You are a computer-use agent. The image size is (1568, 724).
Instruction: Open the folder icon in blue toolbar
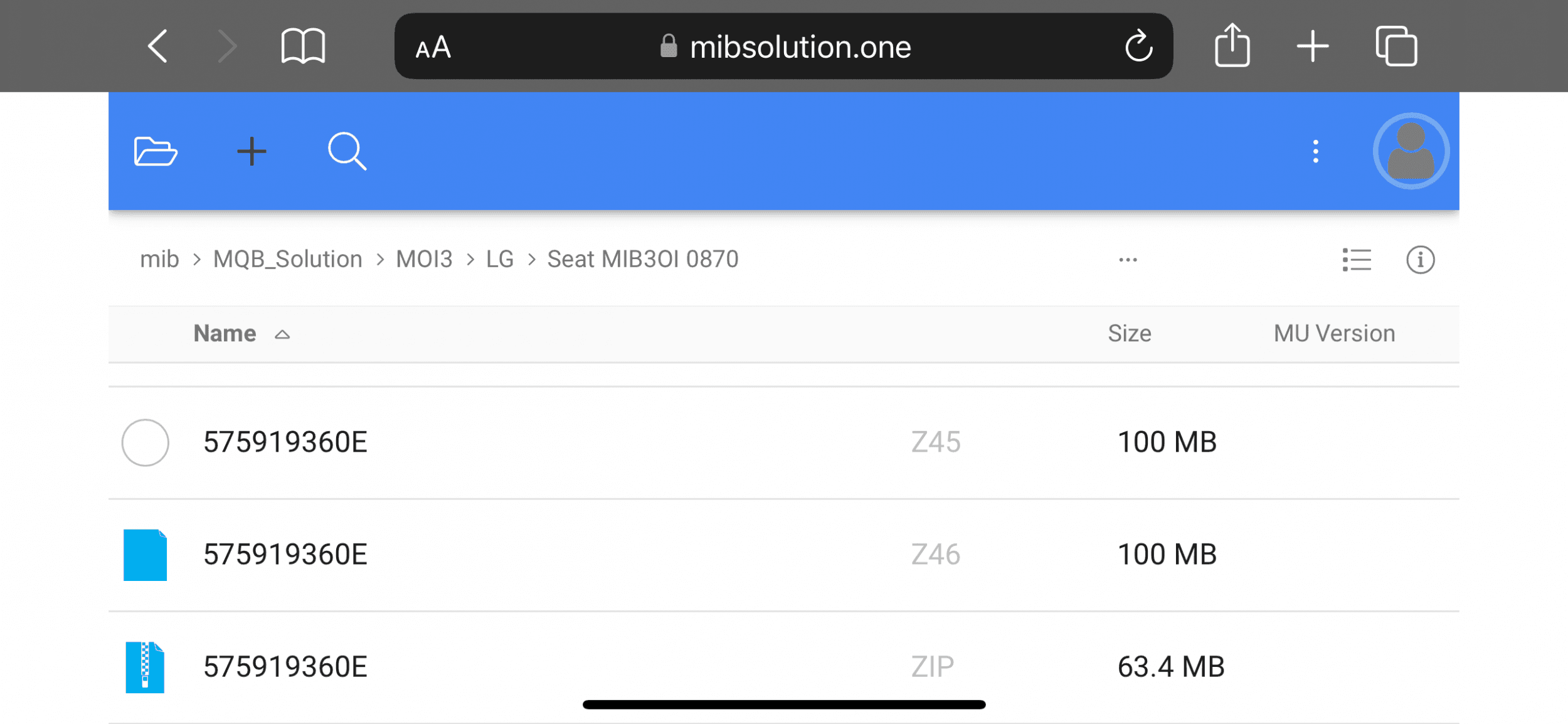pyautogui.click(x=156, y=151)
